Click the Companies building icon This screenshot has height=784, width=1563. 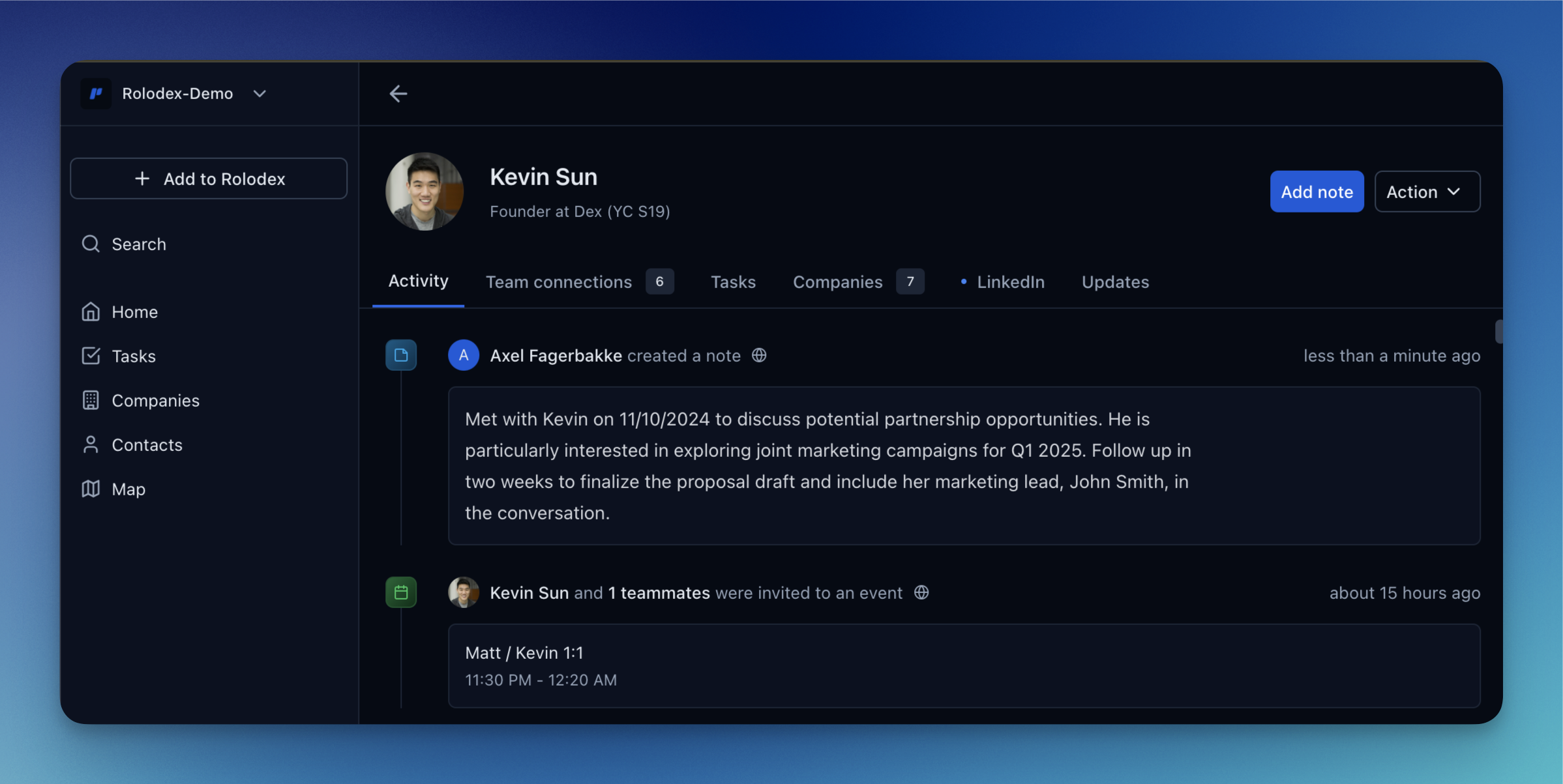(x=91, y=400)
